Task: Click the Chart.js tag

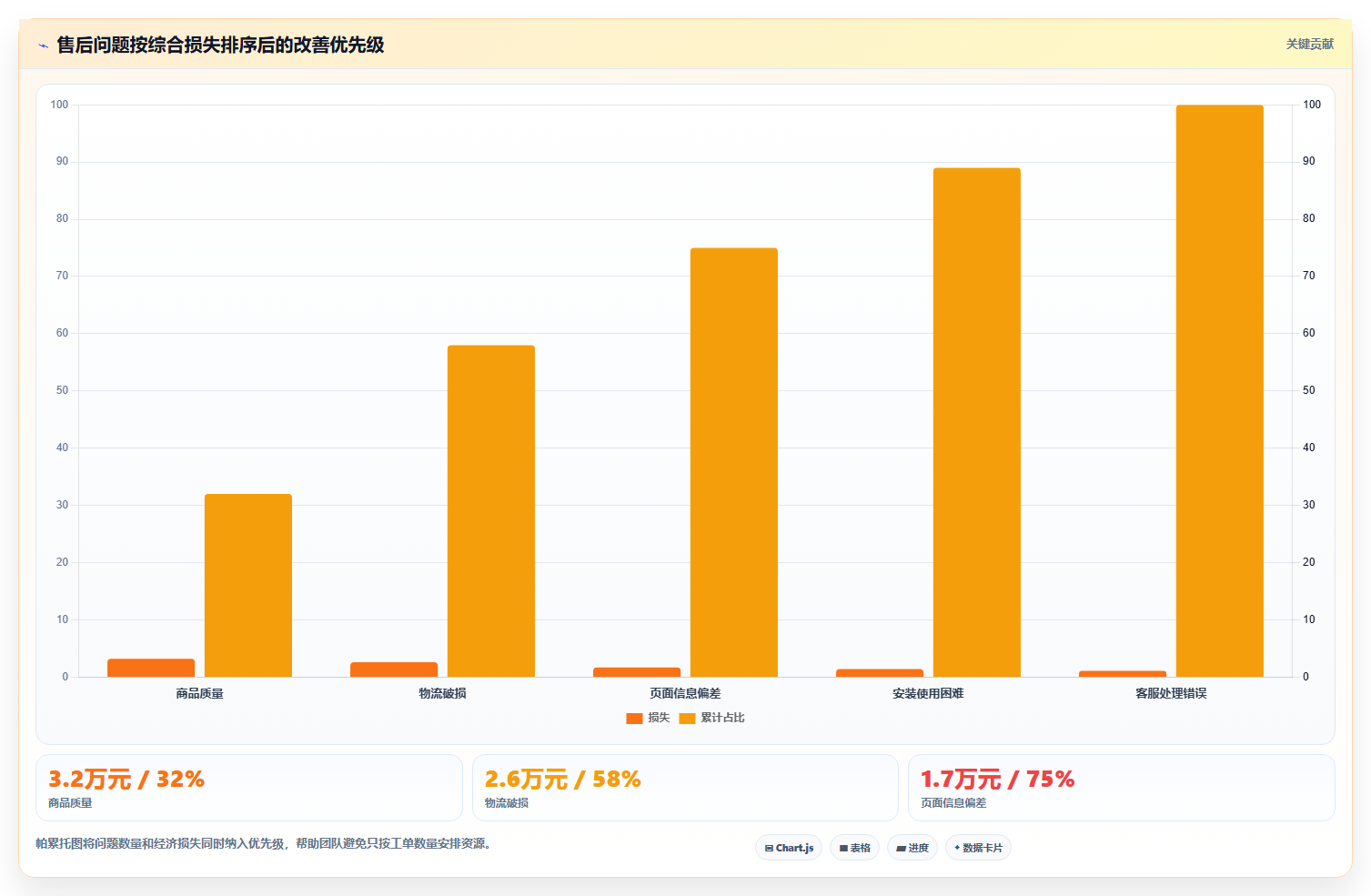Action: pyautogui.click(x=789, y=848)
